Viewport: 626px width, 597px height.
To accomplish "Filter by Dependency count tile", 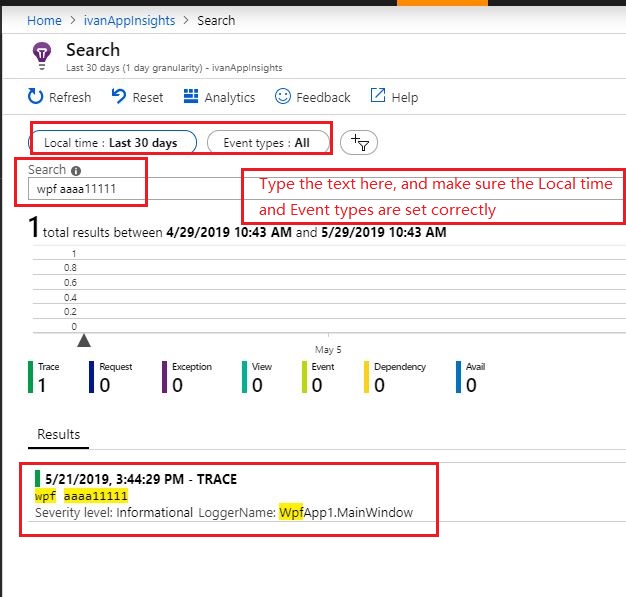I will pyautogui.click(x=395, y=377).
